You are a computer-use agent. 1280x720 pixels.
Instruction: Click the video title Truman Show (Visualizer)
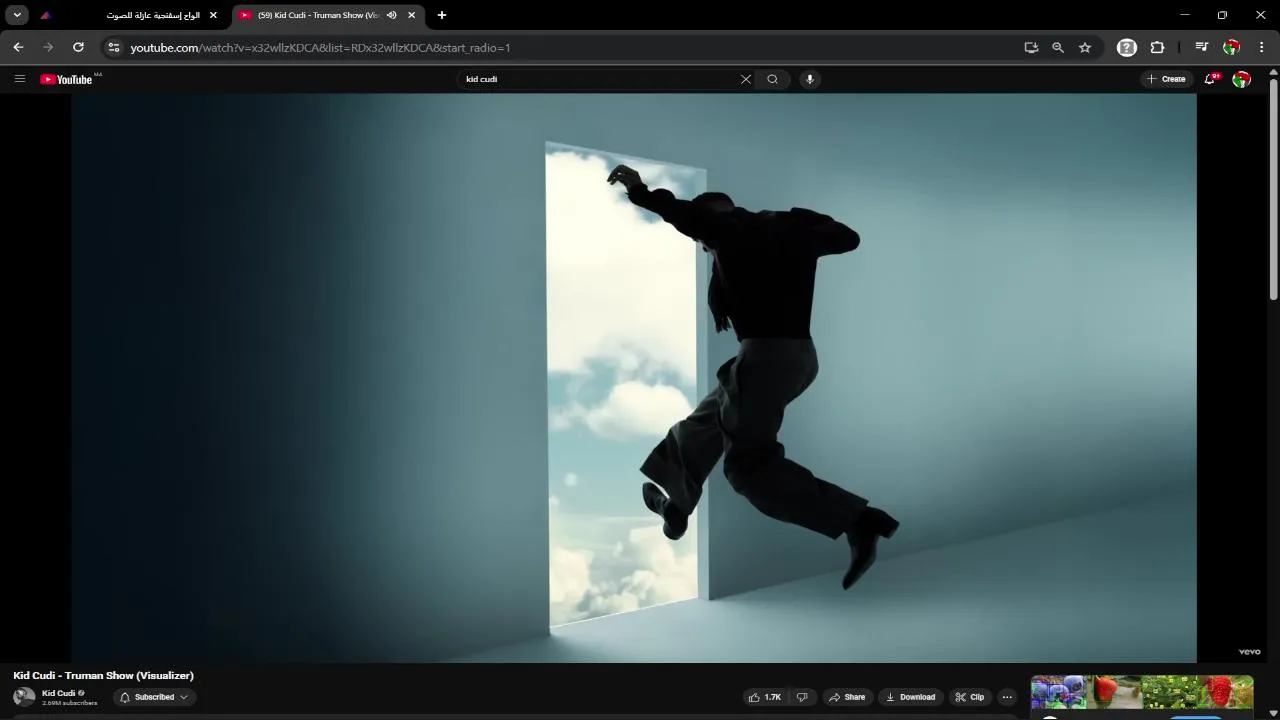pos(103,675)
